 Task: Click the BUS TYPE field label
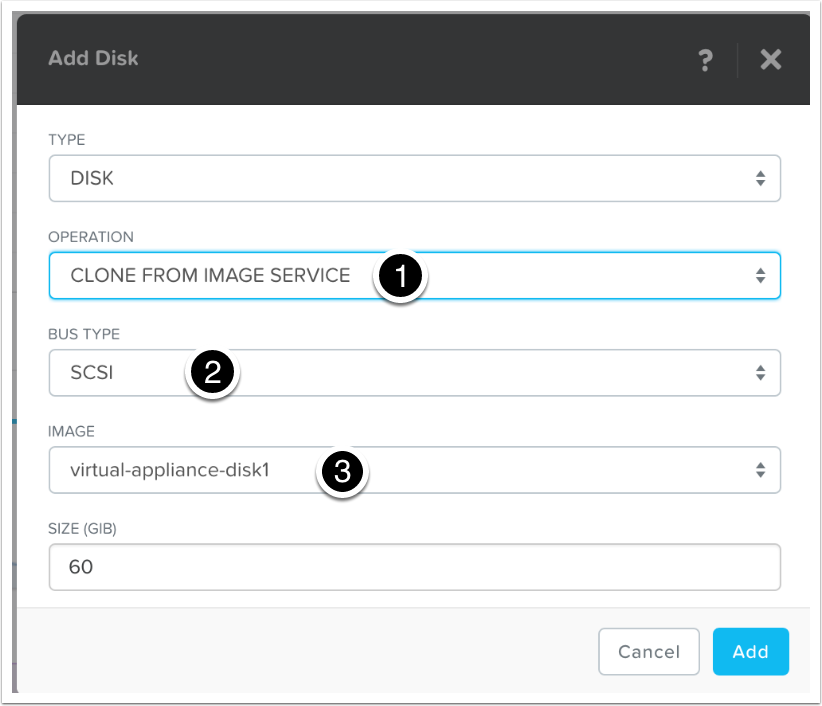84,333
